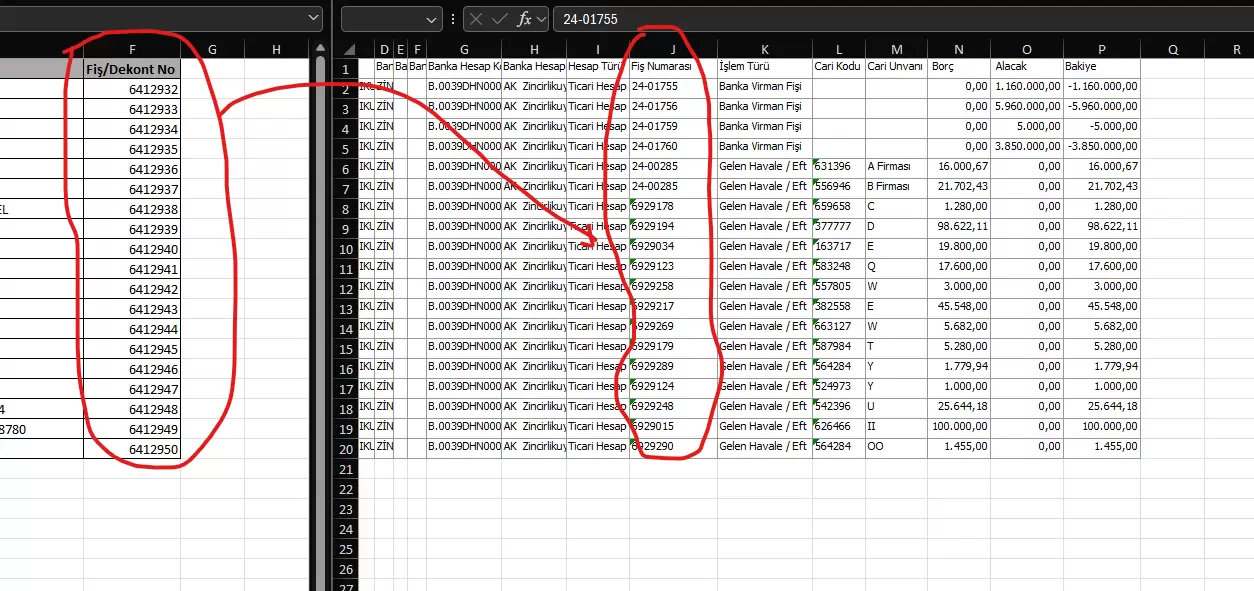Screen dimensions: 1254x591
Task: Click the Select All corner triangle in right sheet
Action: coord(349,49)
